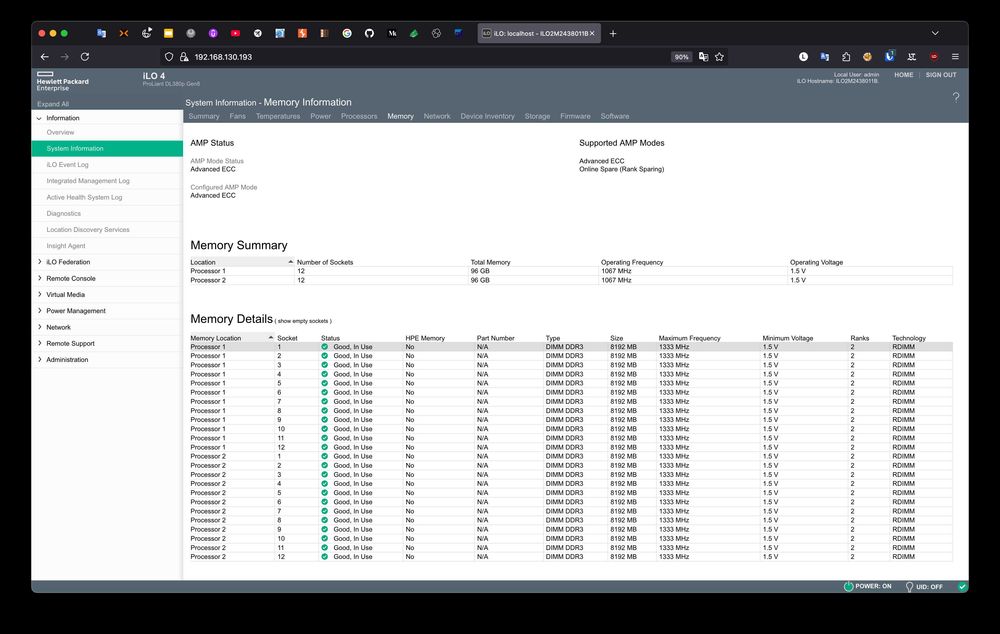Bookmark this page with the star icon

(719, 57)
